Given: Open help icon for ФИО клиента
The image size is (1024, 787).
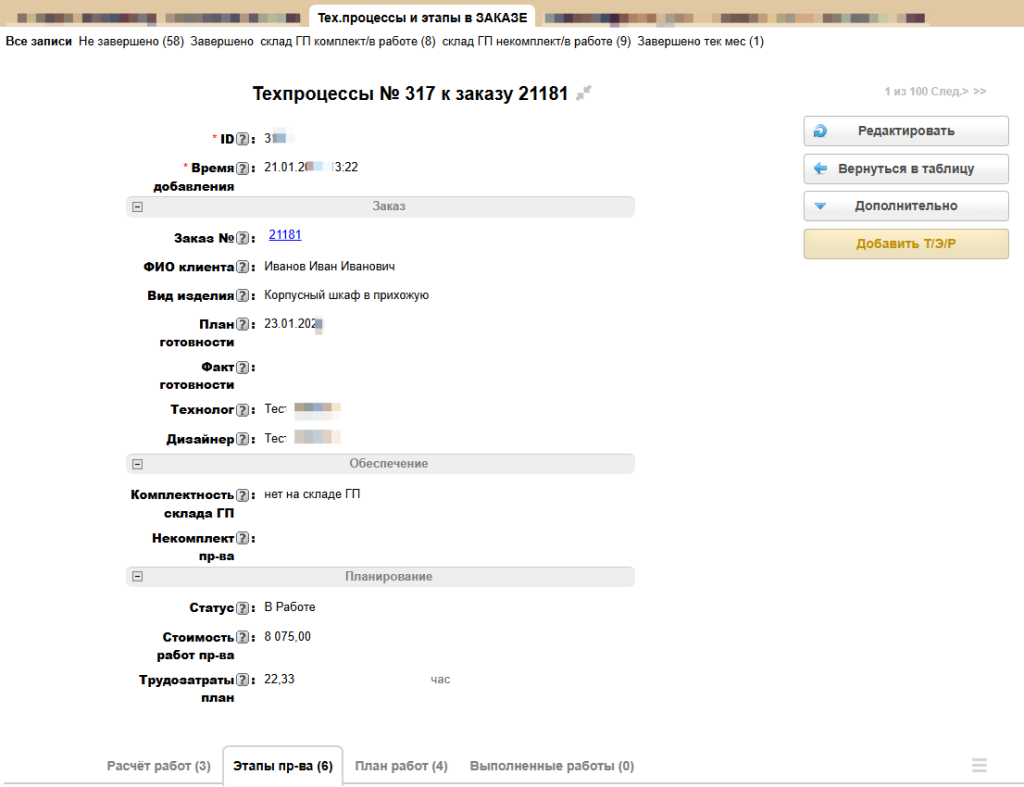Looking at the screenshot, I should (242, 267).
